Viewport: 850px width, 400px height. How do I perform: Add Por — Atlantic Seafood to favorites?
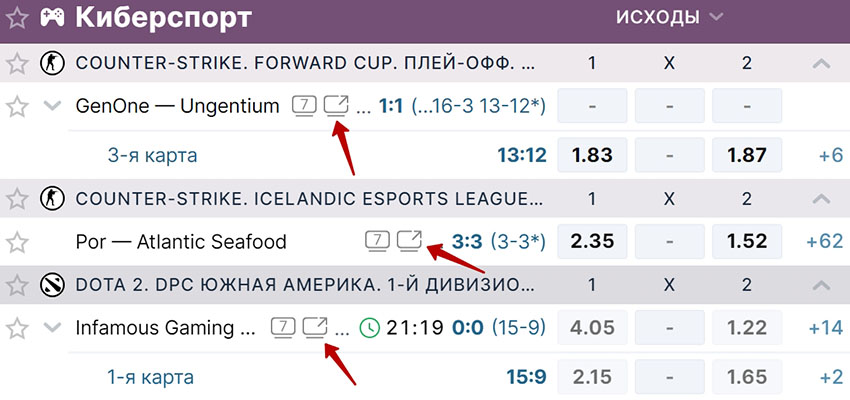point(17,241)
